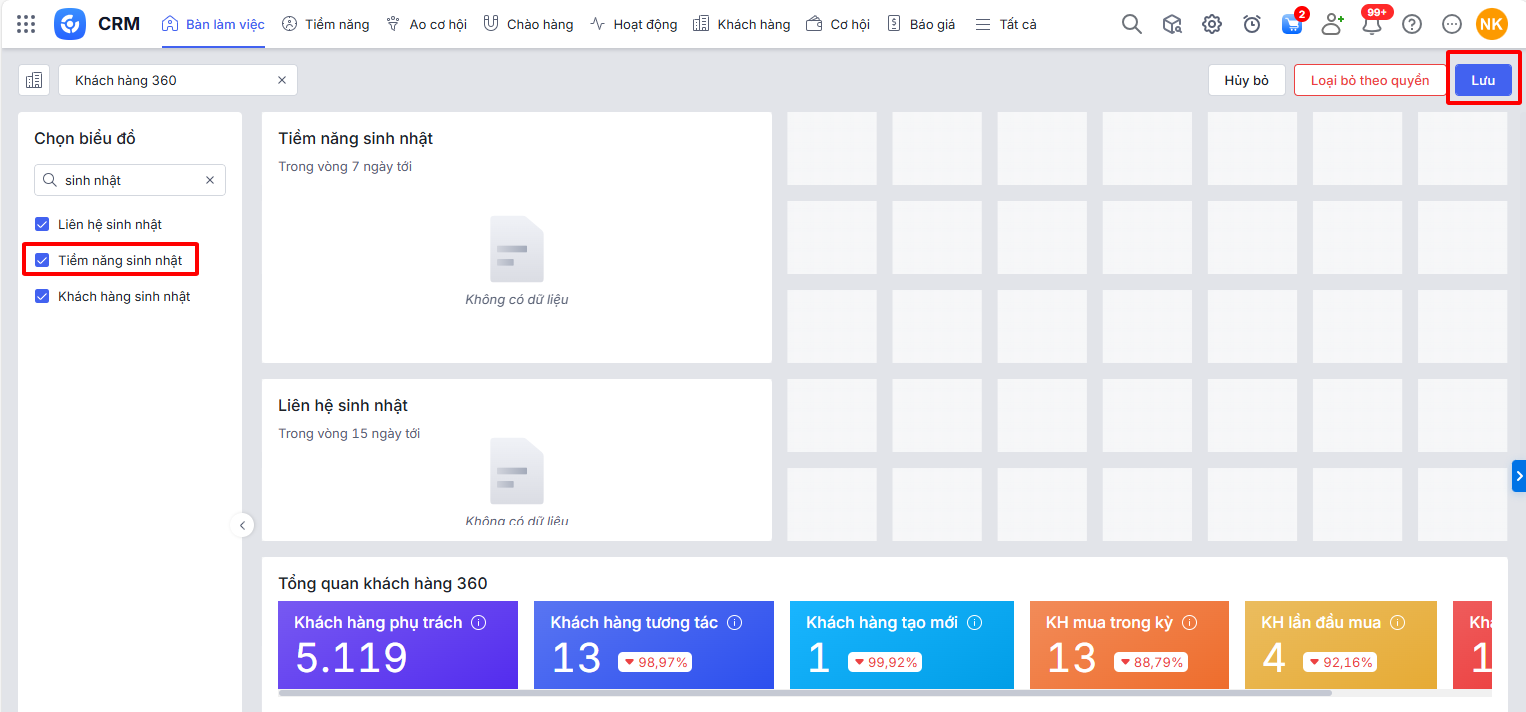Go to the Tiềm năng tab
This screenshot has width=1526, height=712.
325,24
